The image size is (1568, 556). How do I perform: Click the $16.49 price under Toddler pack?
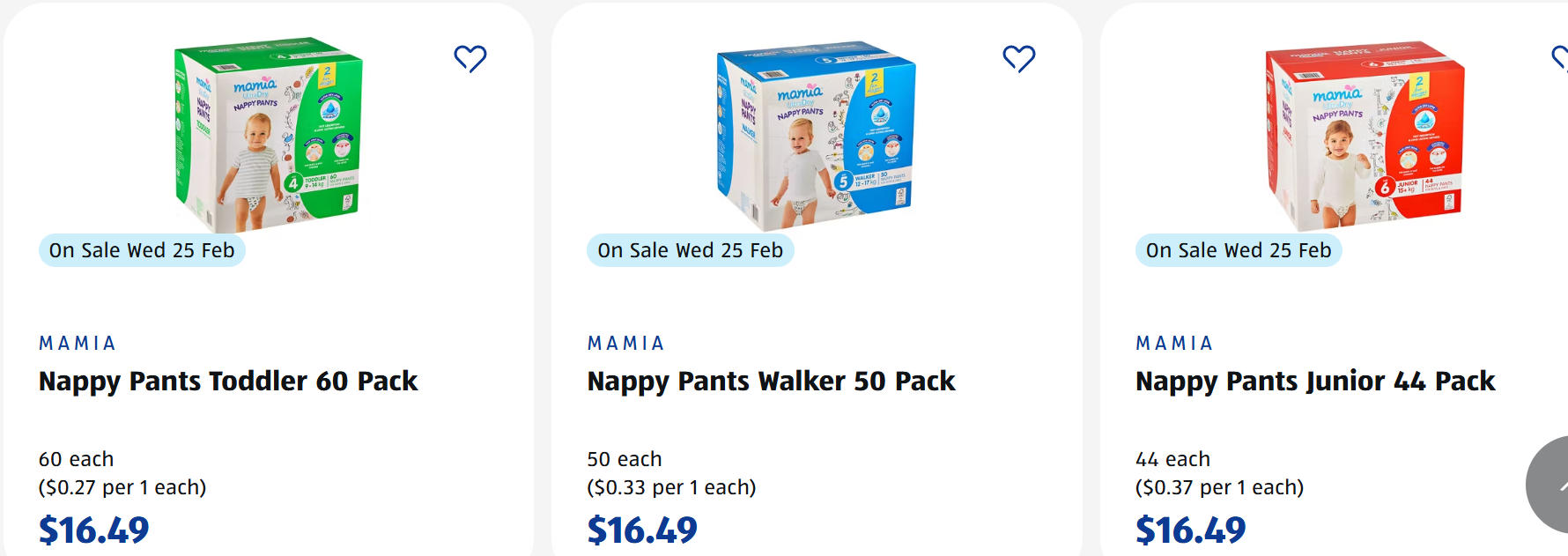pyautogui.click(x=94, y=530)
